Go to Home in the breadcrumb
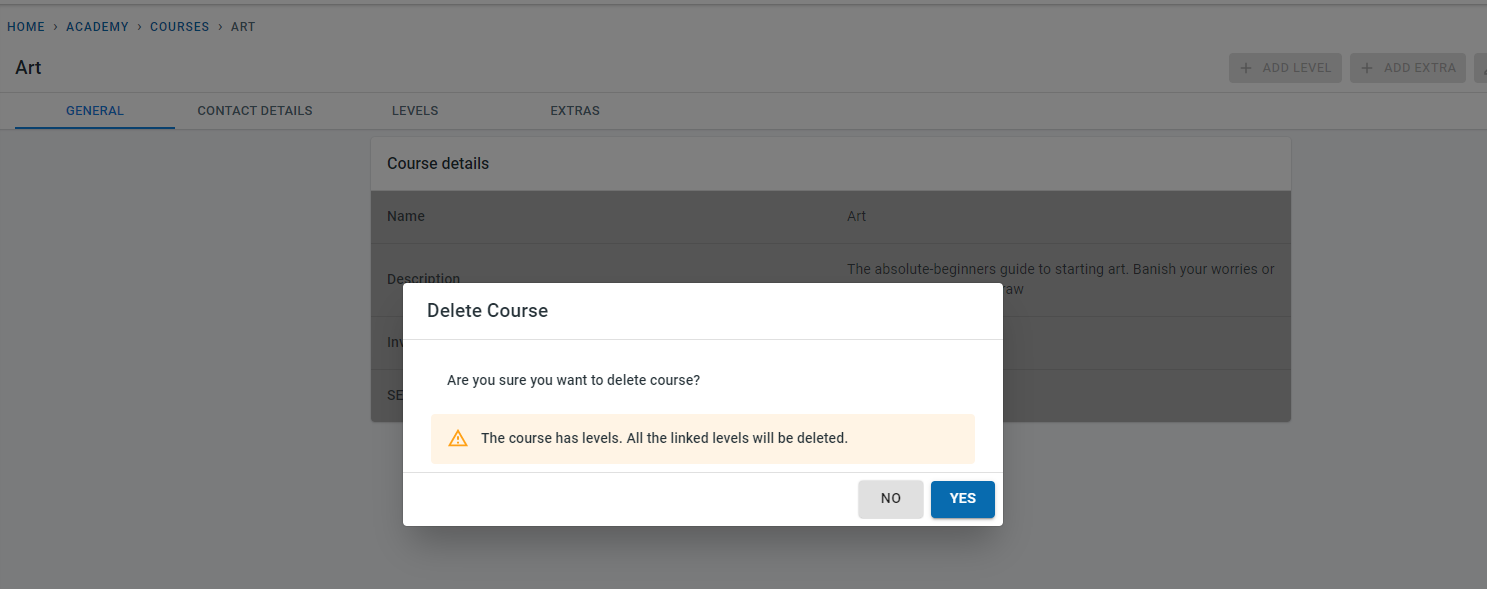1487x589 pixels. 26,27
